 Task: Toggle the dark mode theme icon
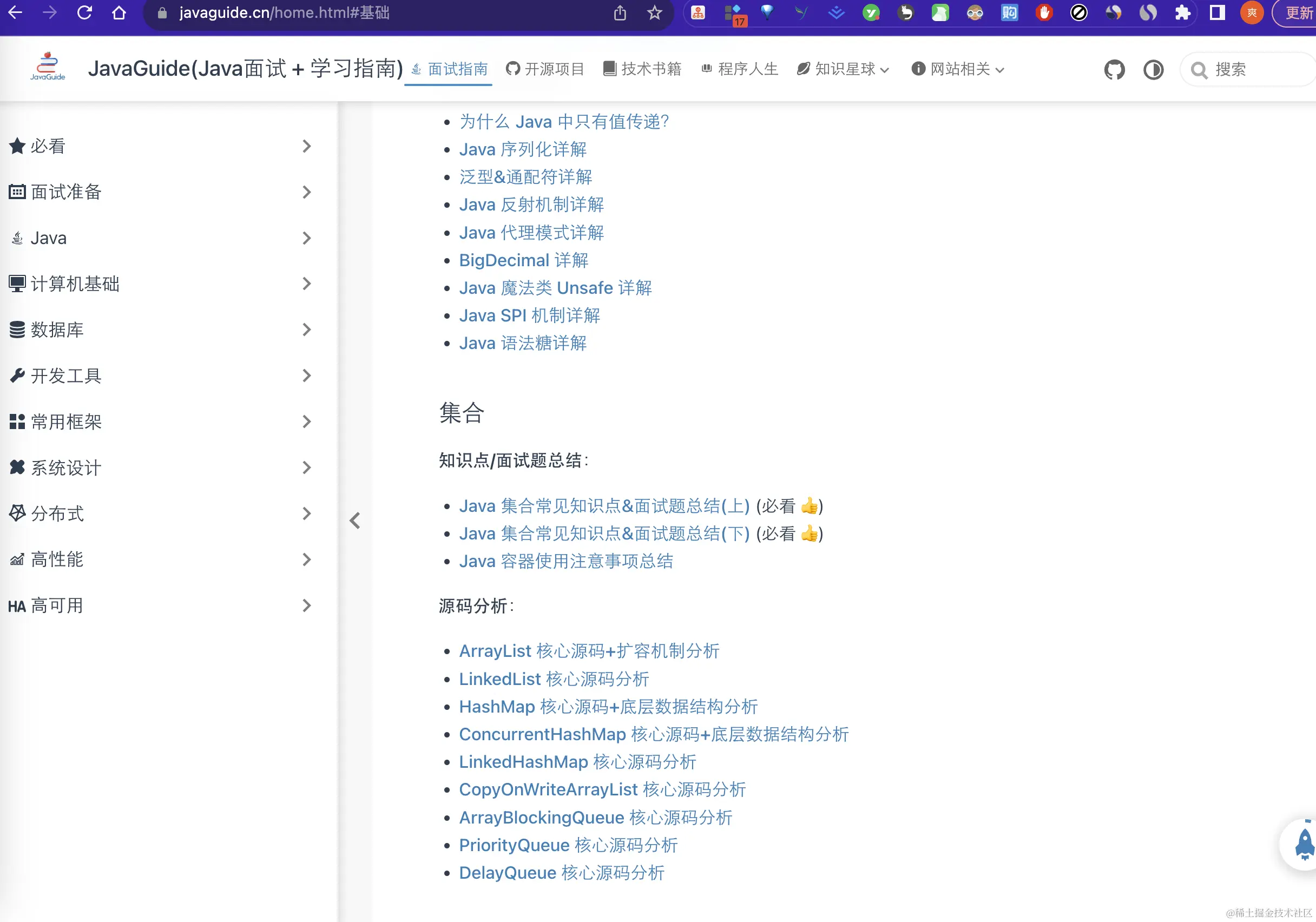[1153, 69]
